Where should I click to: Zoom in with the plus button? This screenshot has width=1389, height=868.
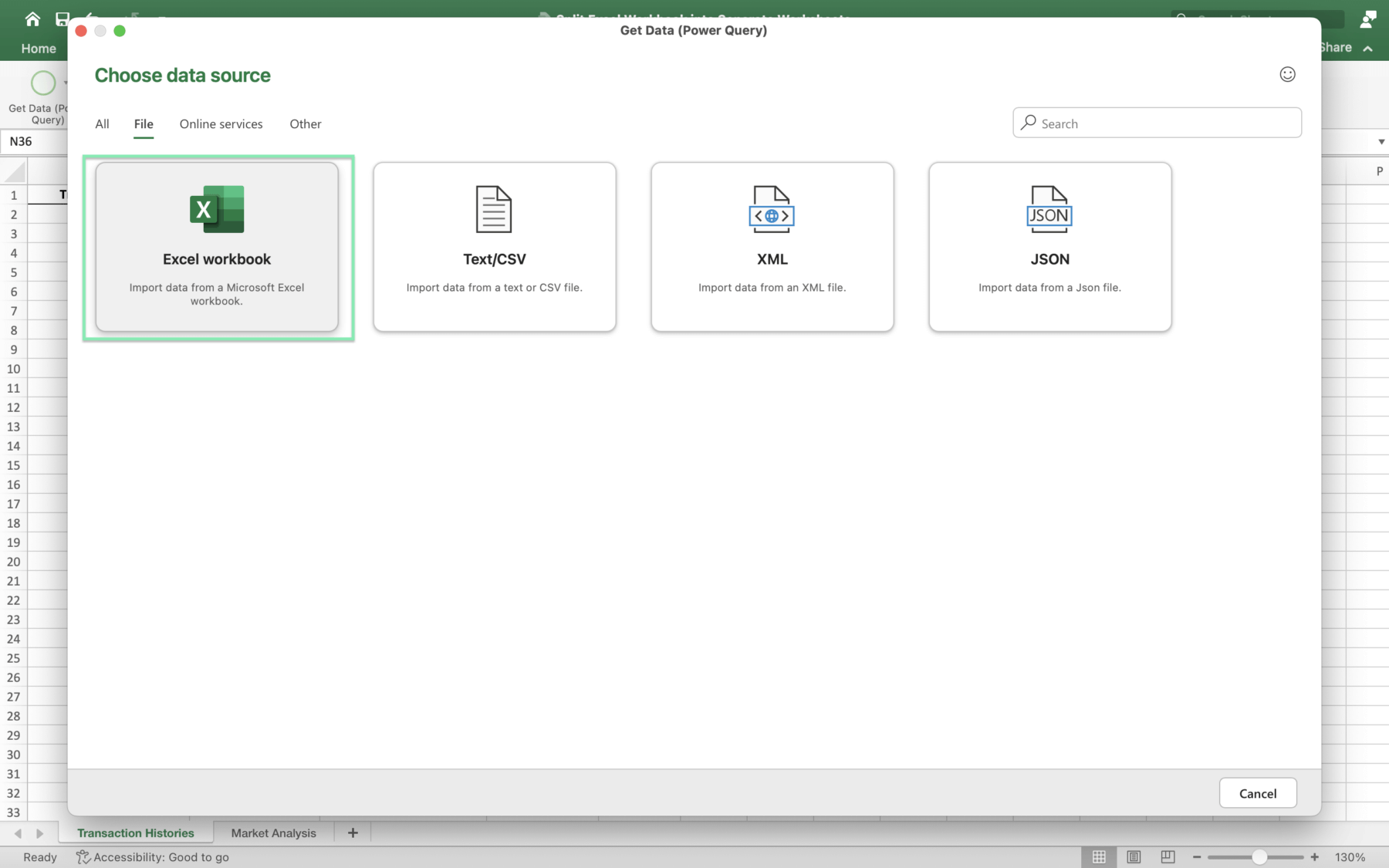1315,857
